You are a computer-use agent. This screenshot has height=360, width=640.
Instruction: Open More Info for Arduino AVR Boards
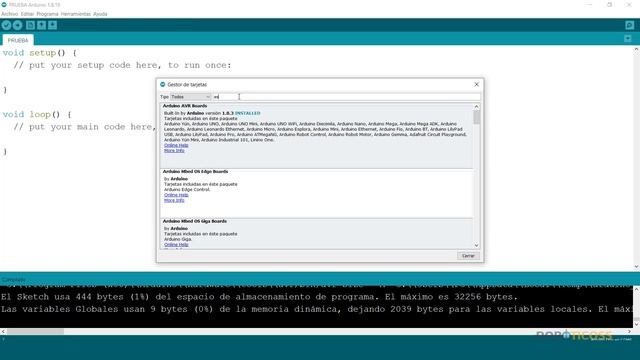coord(174,151)
